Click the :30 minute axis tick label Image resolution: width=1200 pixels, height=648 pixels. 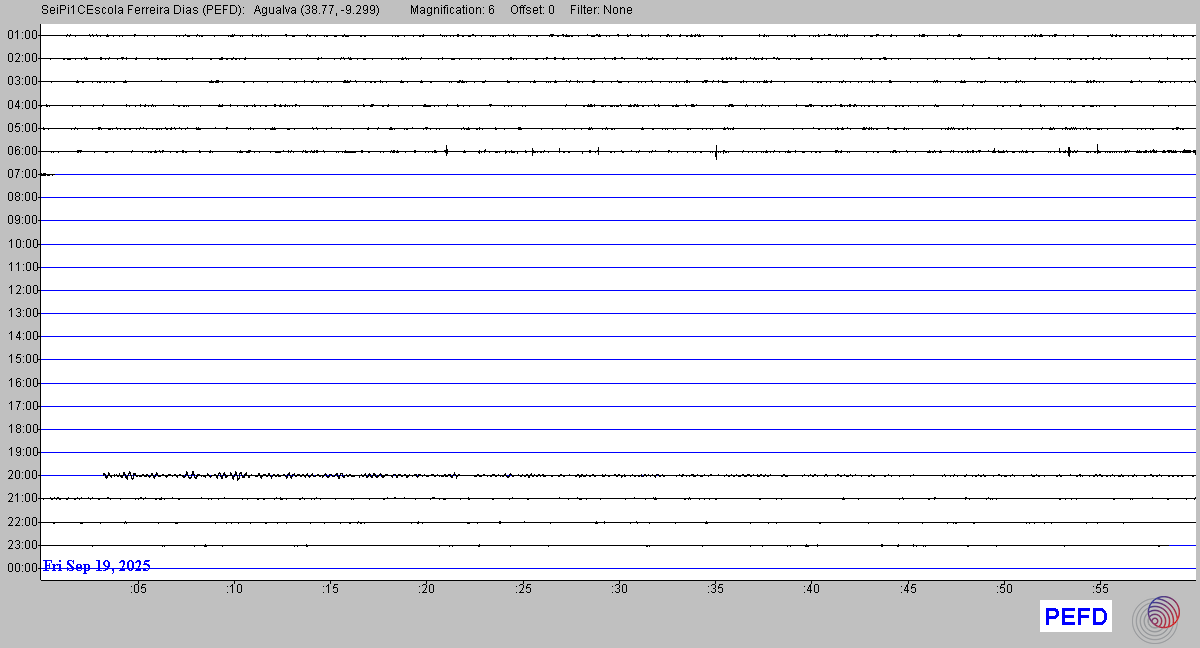[x=619, y=589]
